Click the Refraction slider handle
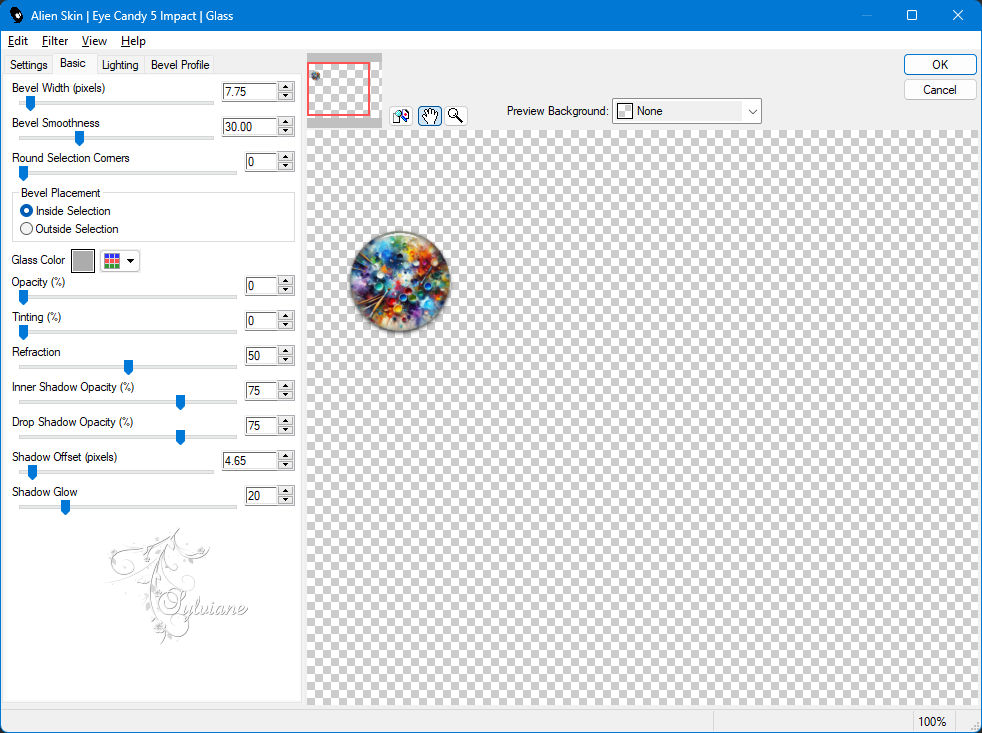 (128, 367)
